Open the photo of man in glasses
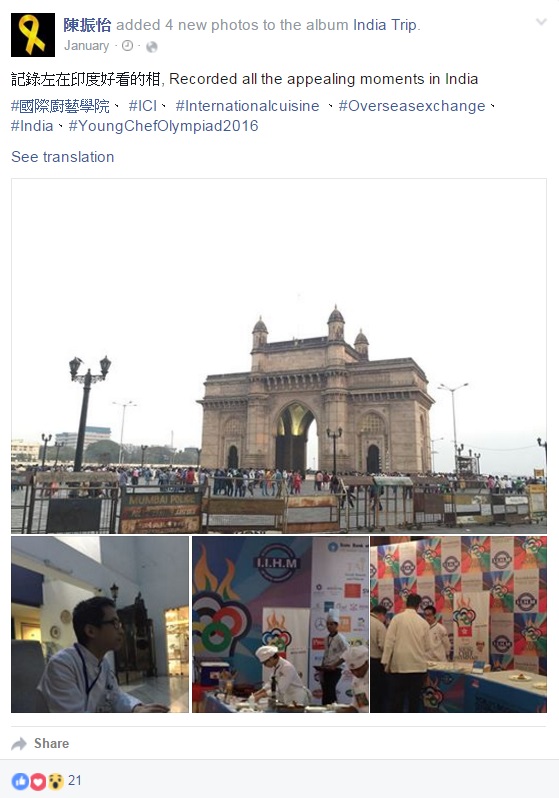This screenshot has height=798, width=559. tap(100, 624)
